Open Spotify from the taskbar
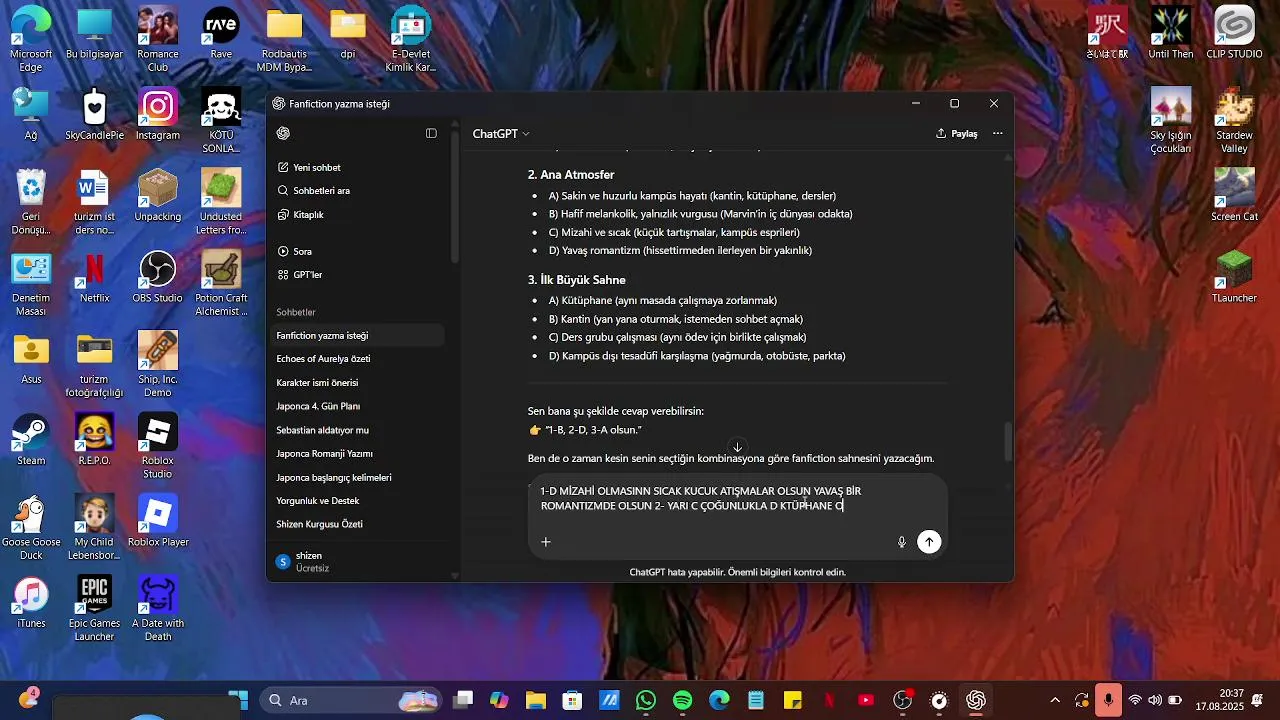 pos(683,700)
